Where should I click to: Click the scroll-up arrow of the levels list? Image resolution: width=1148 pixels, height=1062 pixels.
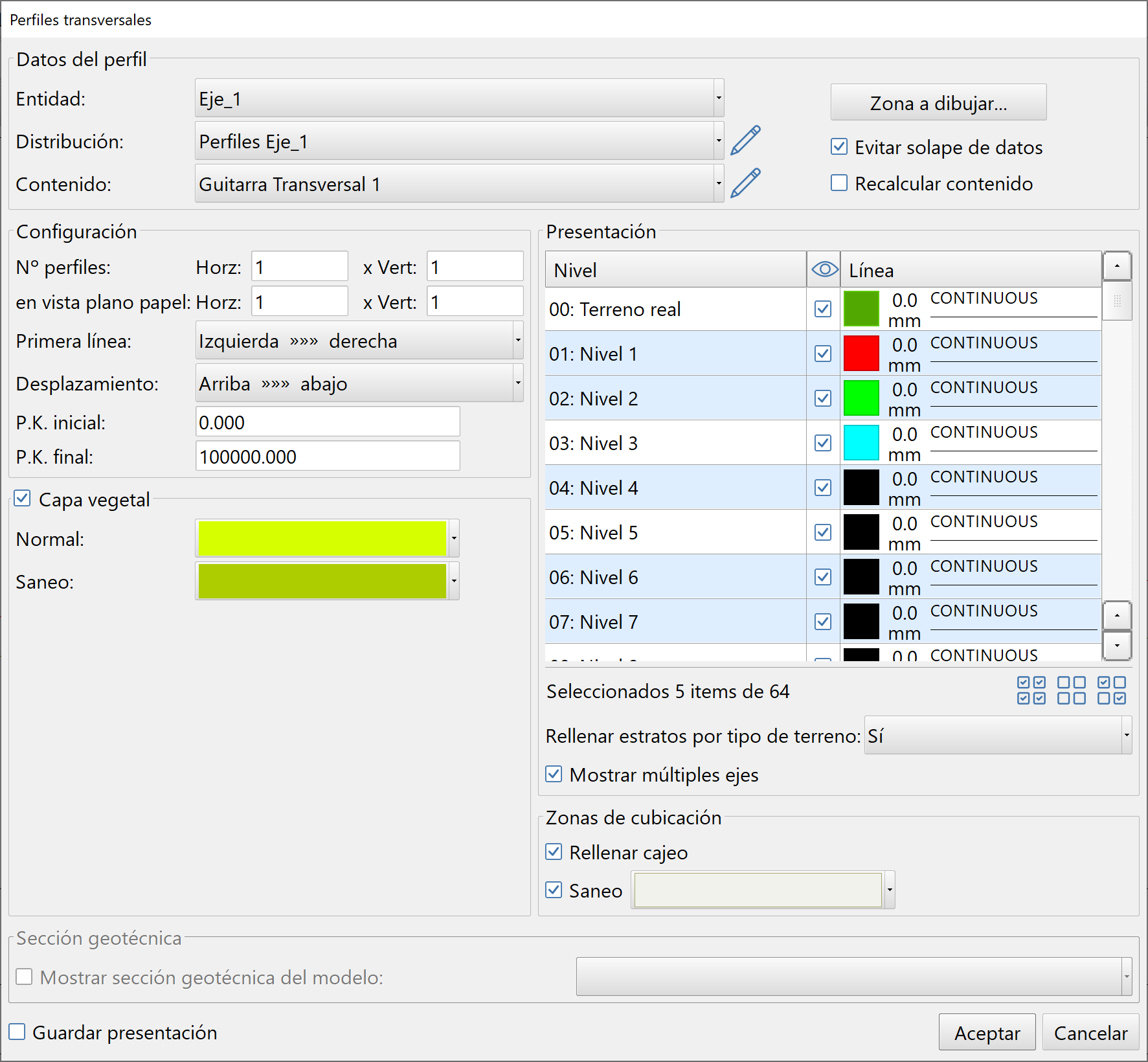pos(1118,265)
